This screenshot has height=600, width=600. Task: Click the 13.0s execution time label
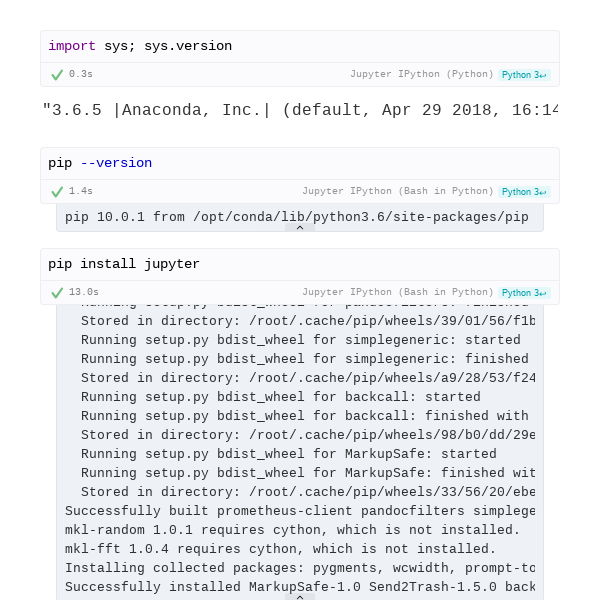point(84,292)
